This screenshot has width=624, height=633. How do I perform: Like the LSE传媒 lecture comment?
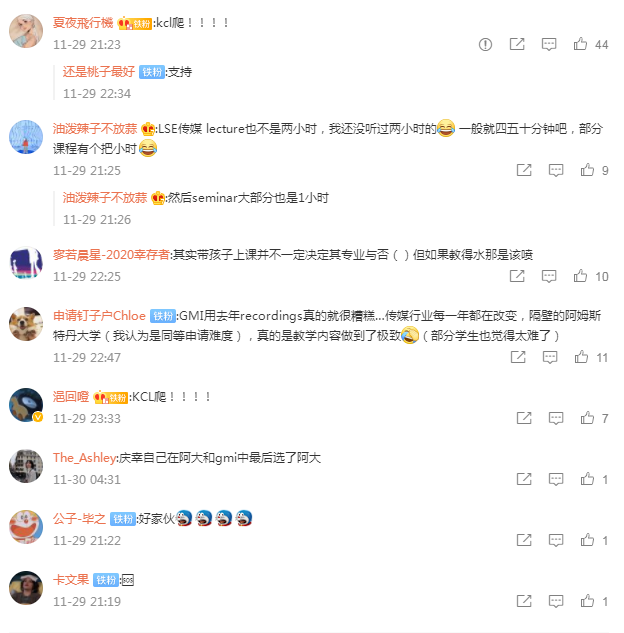(587, 170)
